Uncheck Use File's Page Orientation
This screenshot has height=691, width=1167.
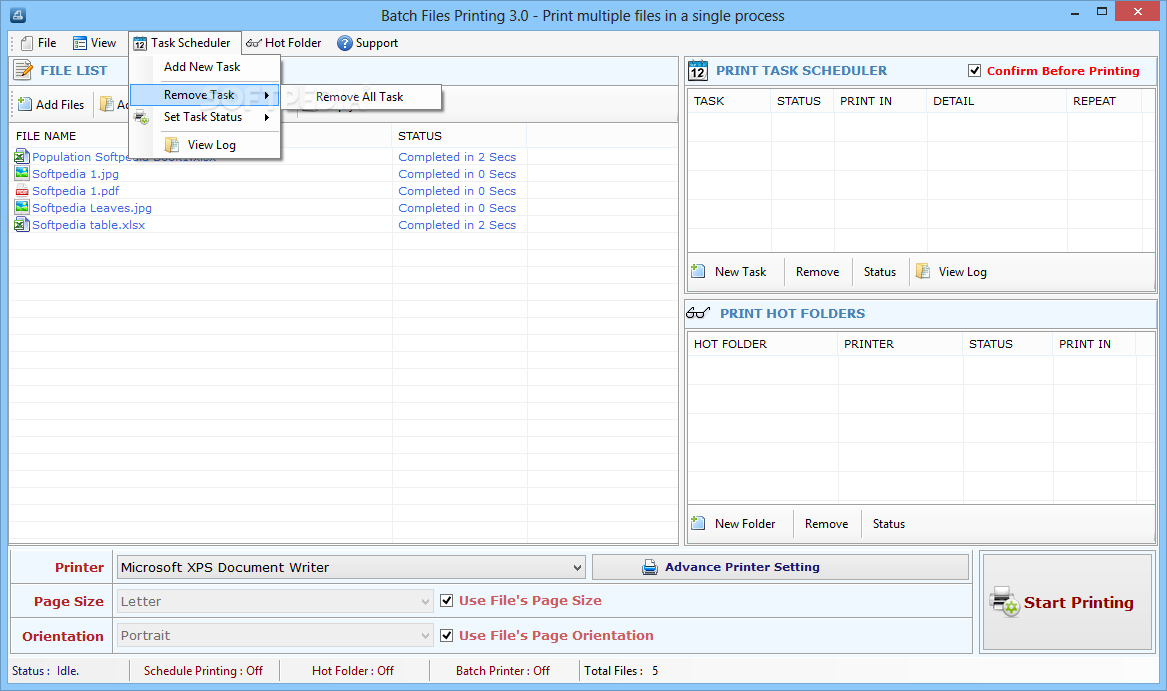pyautogui.click(x=447, y=635)
